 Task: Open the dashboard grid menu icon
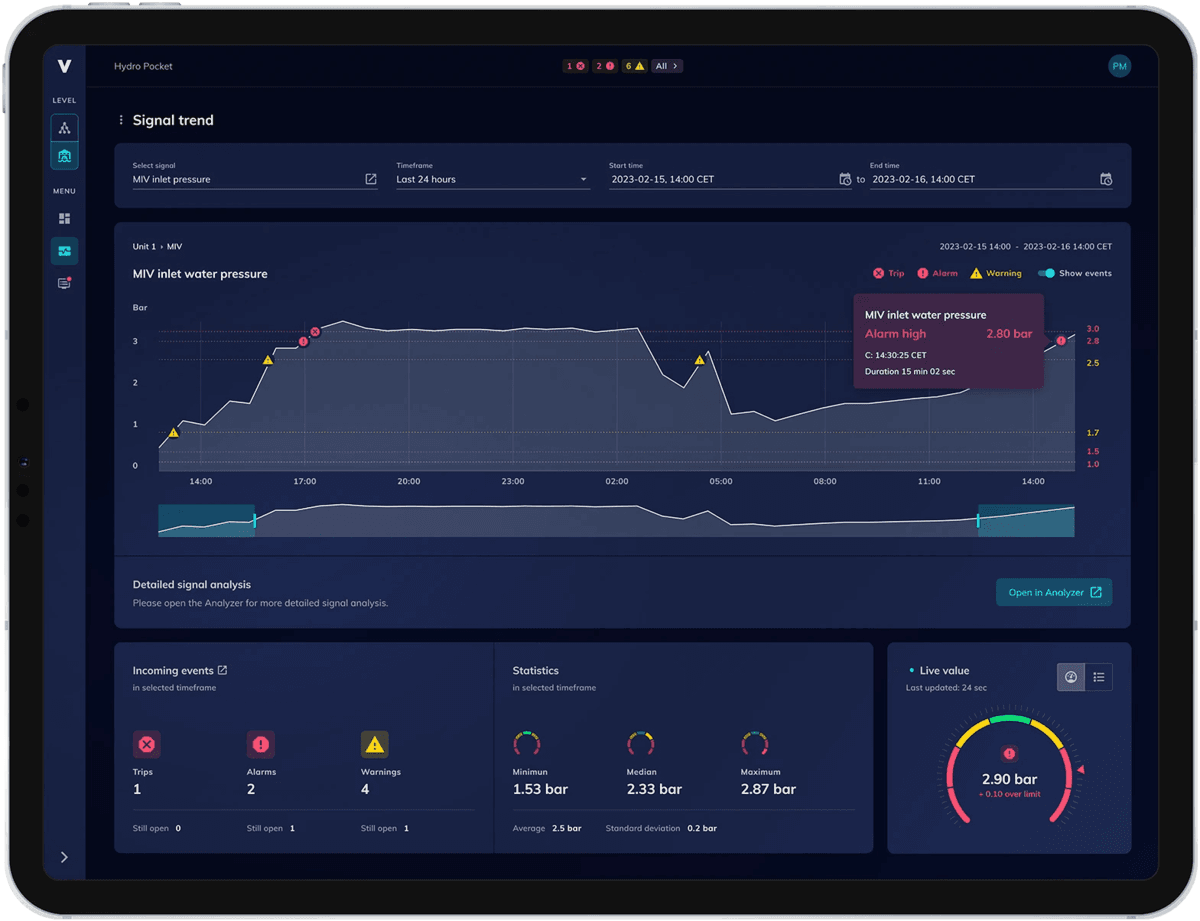tap(64, 218)
